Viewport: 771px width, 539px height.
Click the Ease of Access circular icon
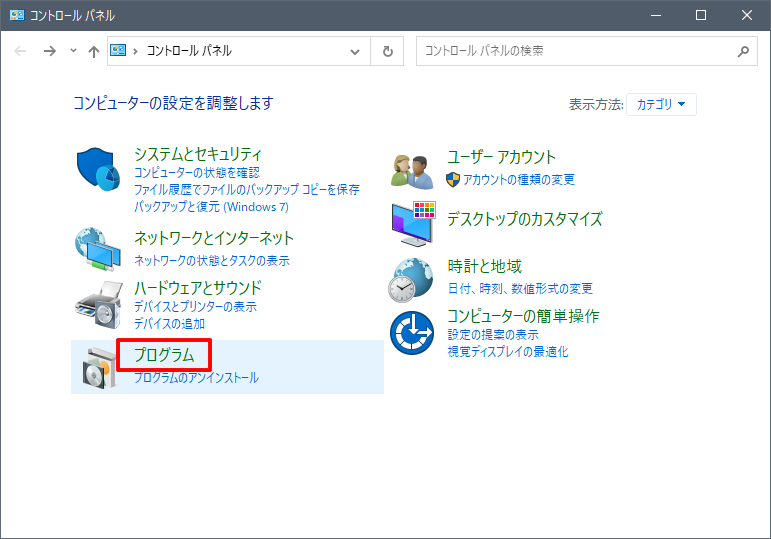[x=412, y=333]
